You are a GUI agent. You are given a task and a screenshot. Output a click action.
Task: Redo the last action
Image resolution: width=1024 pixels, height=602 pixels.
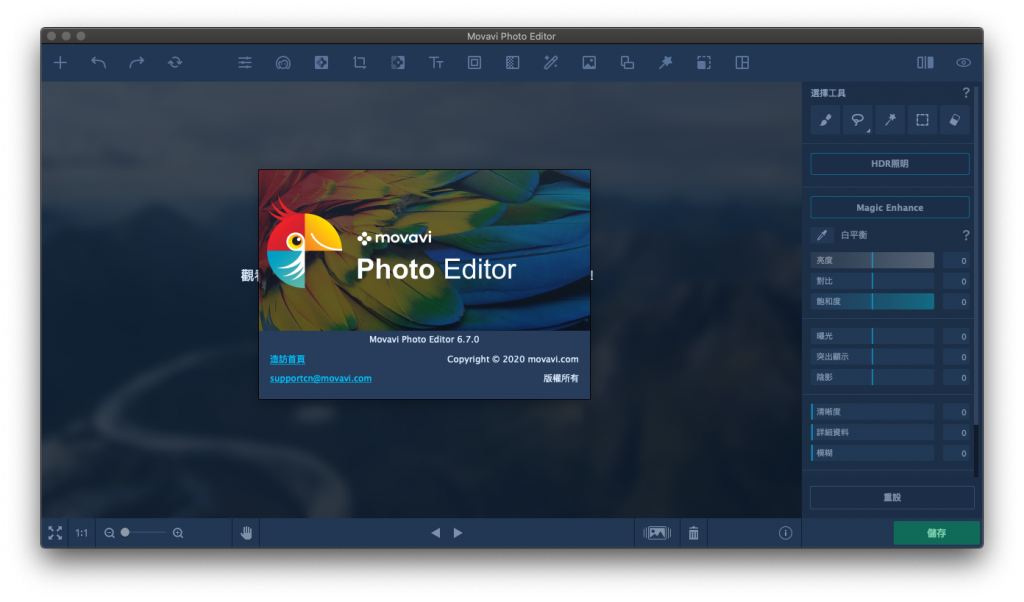[x=136, y=63]
